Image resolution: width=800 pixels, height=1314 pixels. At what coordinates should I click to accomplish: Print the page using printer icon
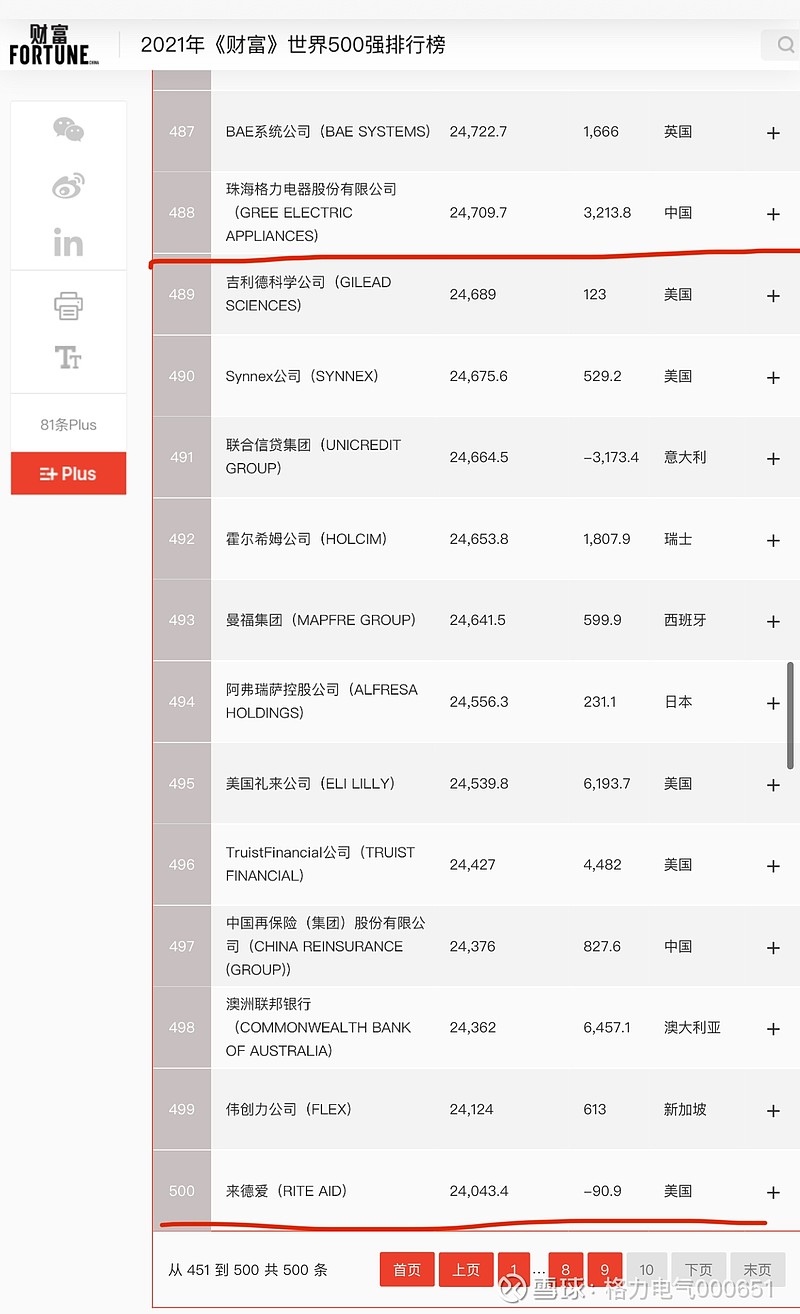pos(68,306)
